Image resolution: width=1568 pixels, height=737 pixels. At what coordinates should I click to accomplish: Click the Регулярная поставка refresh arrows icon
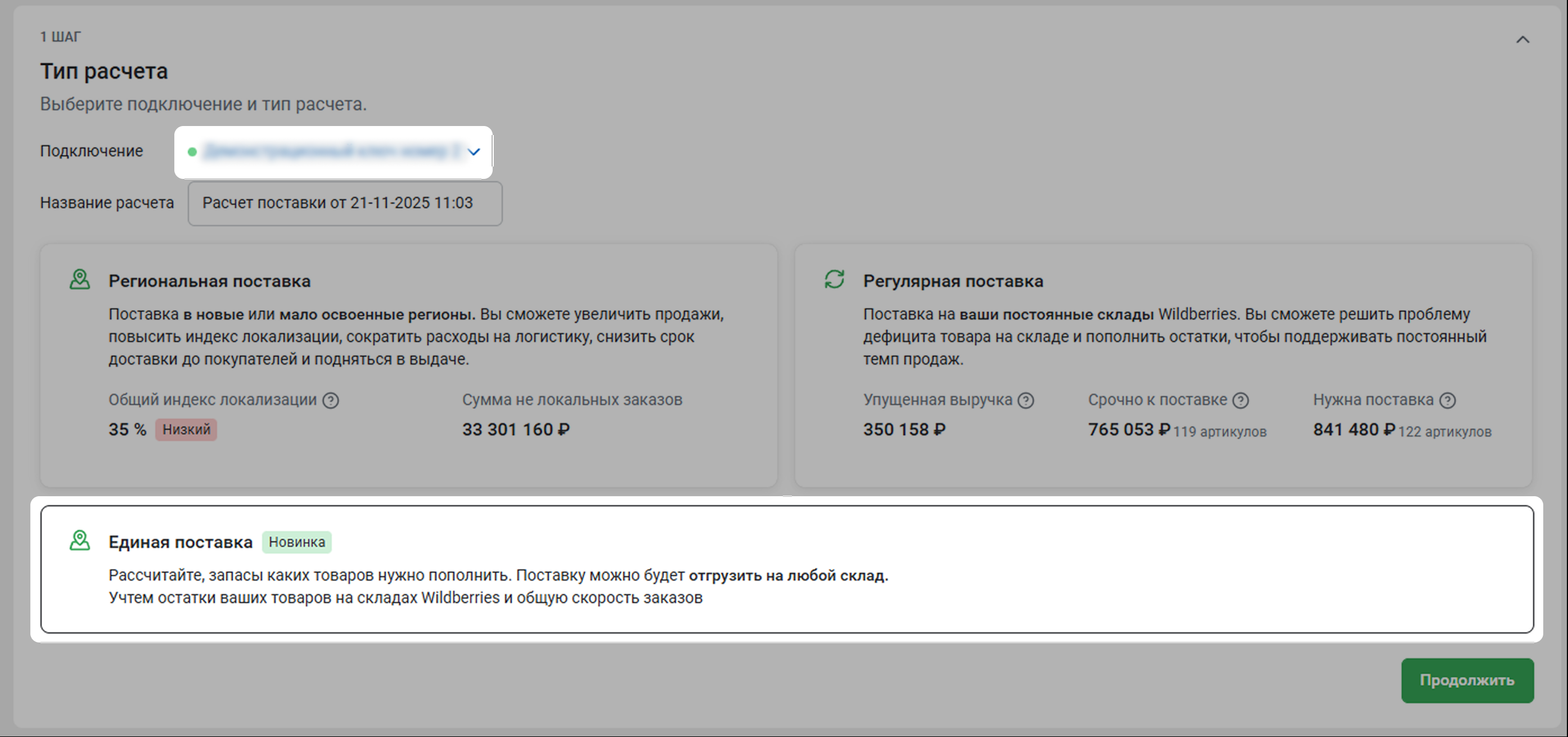coord(834,280)
